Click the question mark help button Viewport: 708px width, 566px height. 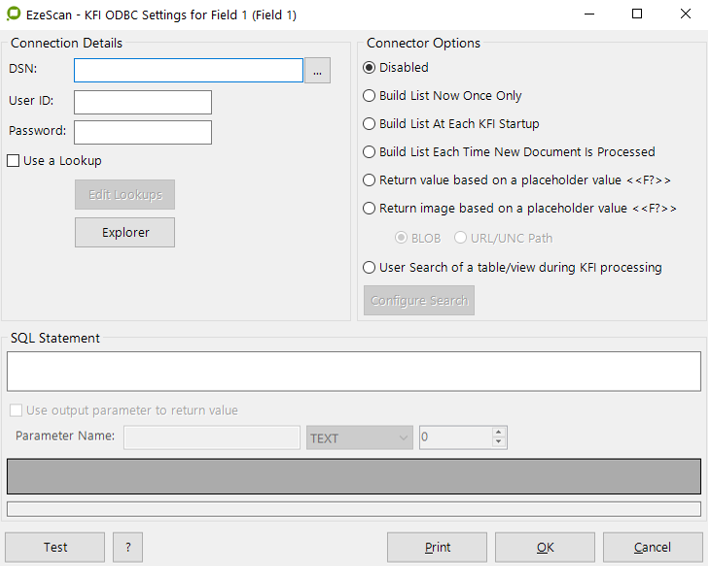128,547
